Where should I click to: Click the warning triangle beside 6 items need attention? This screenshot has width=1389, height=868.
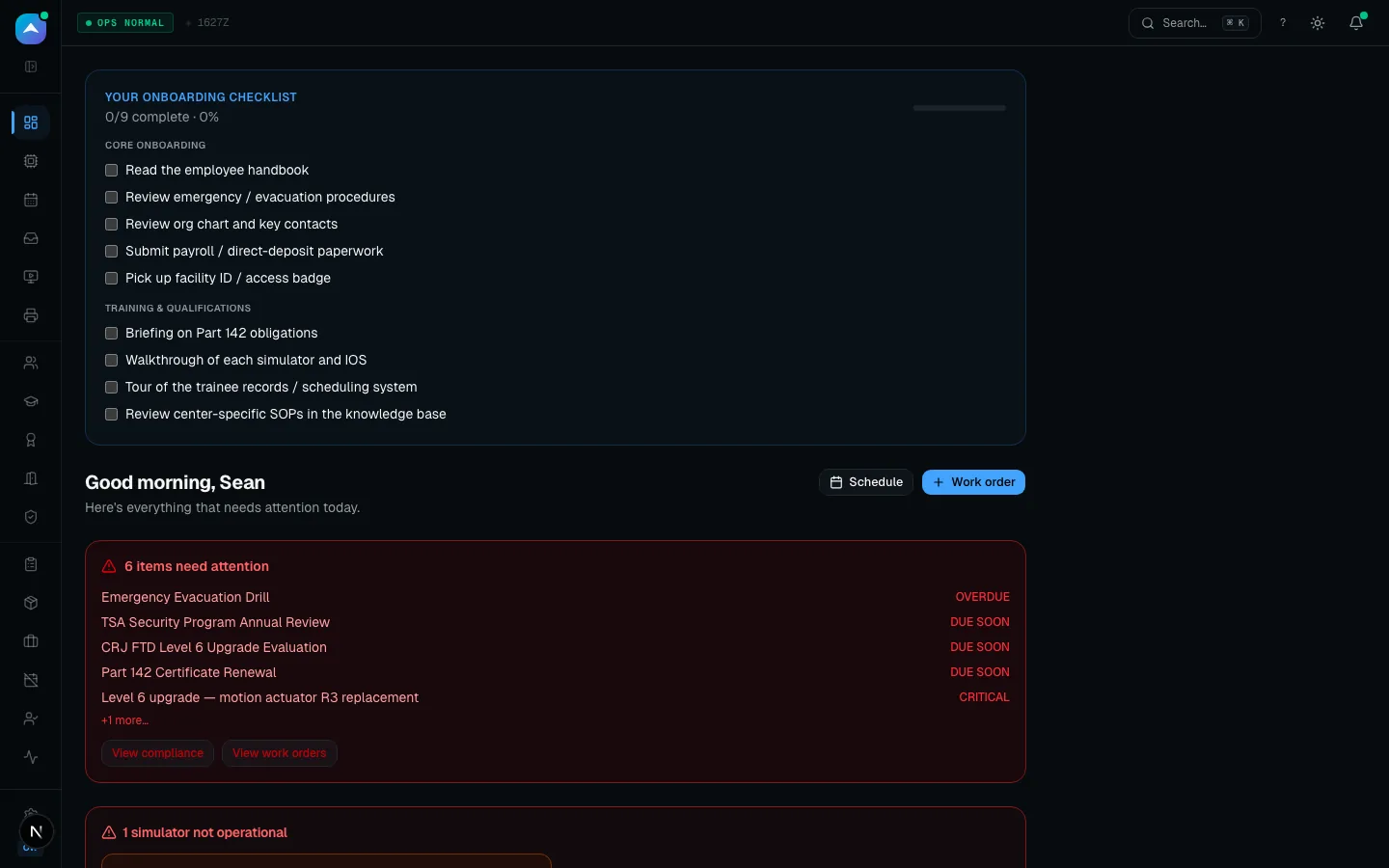109,566
